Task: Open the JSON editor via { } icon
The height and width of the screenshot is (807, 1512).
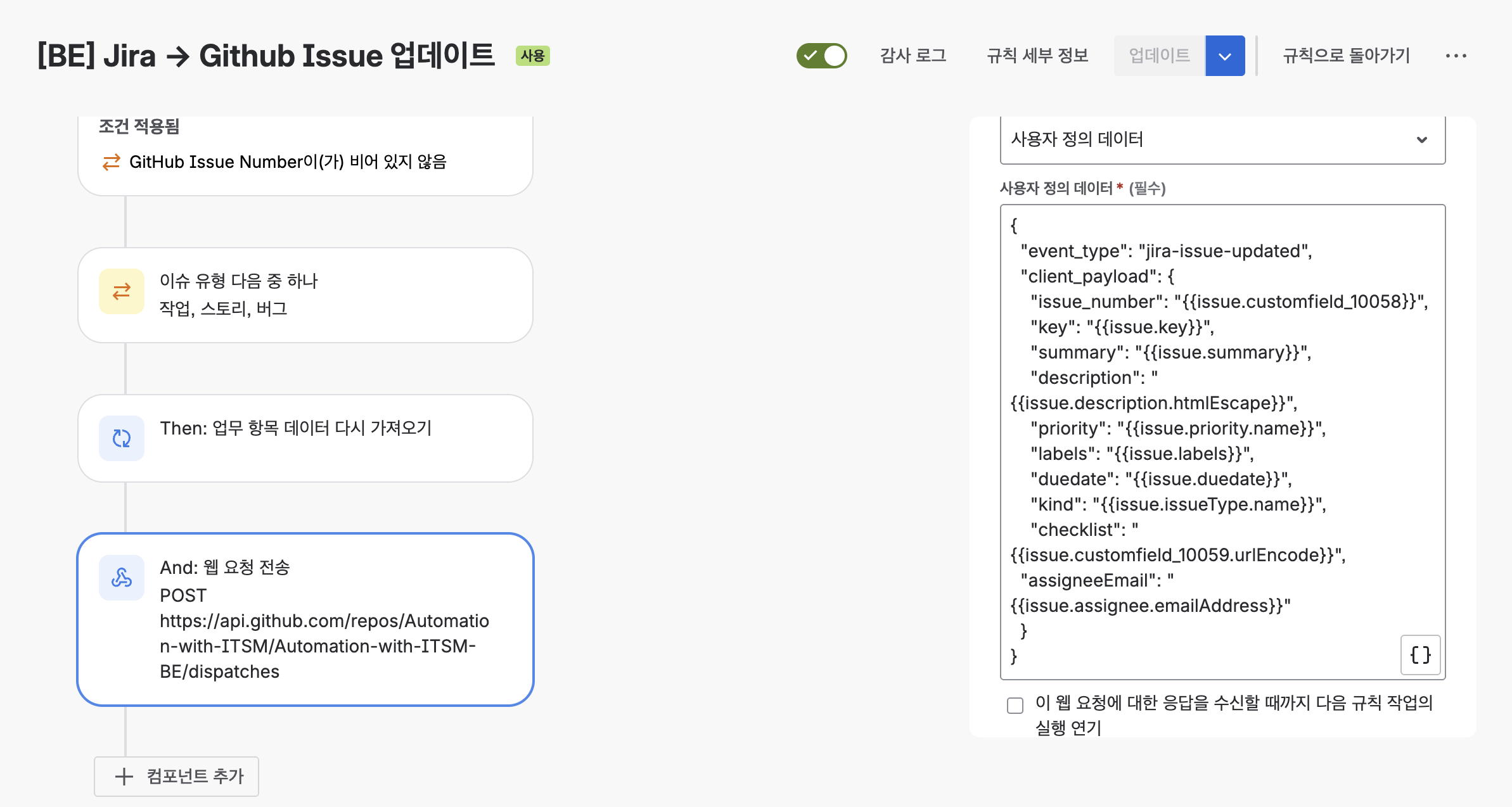Action: [x=1421, y=655]
